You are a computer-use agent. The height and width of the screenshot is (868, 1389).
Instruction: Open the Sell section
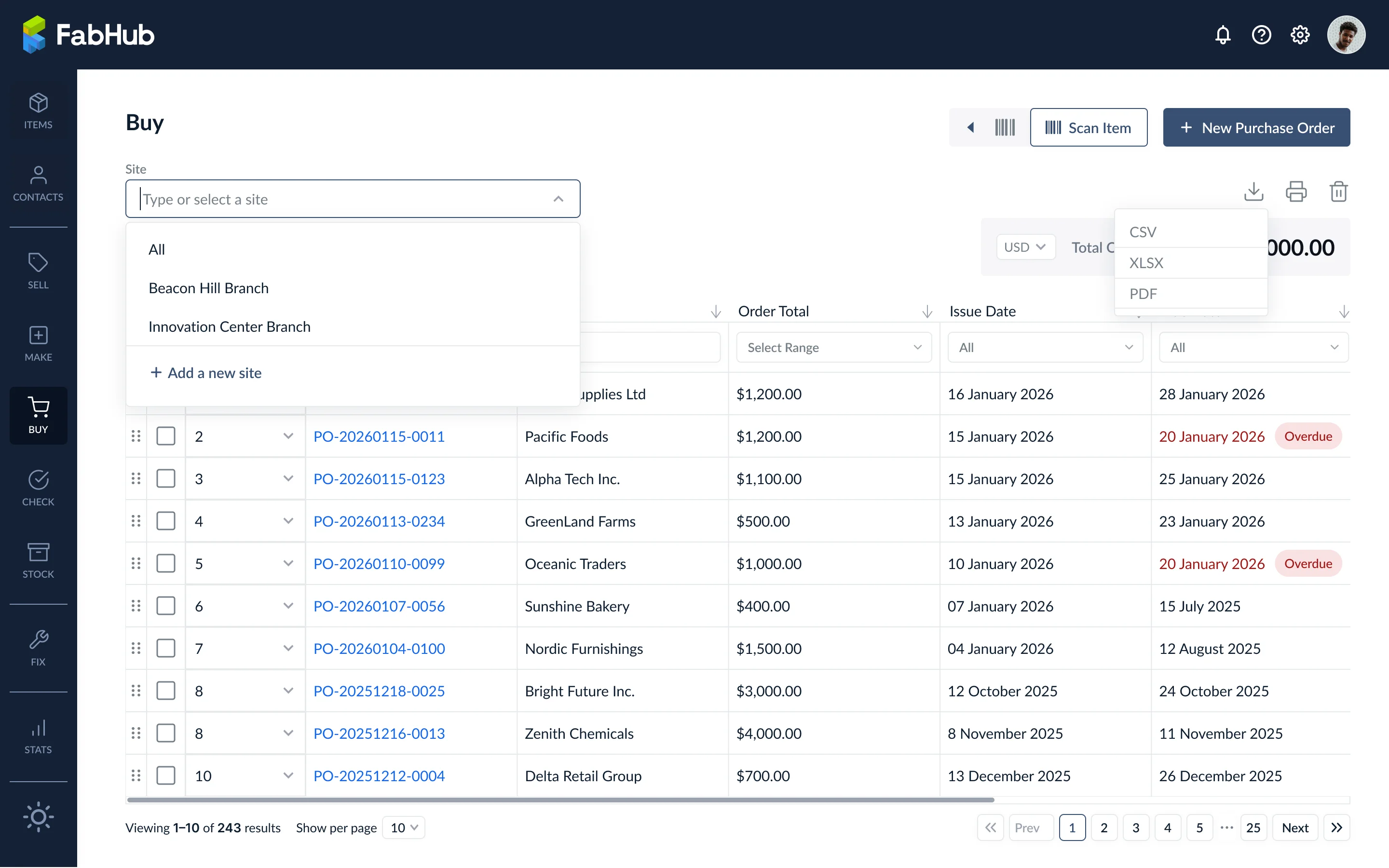pos(38,271)
